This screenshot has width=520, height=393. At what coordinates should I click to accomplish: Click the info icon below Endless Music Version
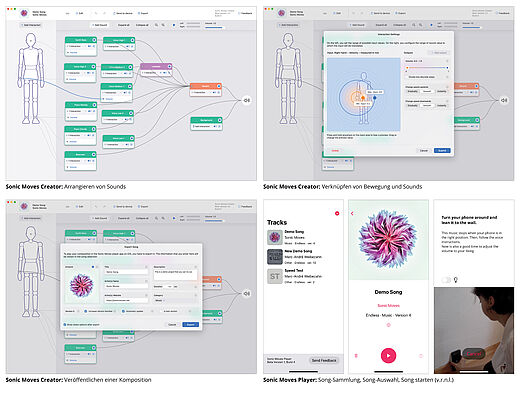(388, 325)
